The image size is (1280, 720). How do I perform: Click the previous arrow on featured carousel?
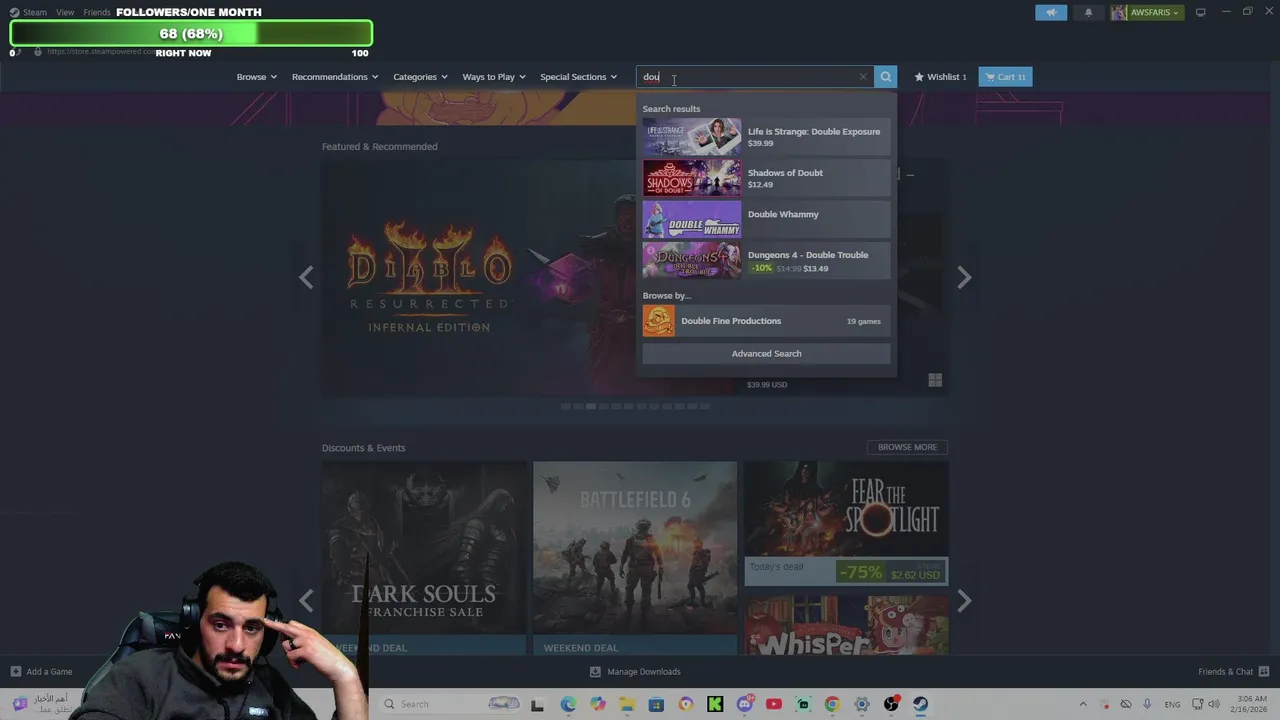tap(306, 277)
